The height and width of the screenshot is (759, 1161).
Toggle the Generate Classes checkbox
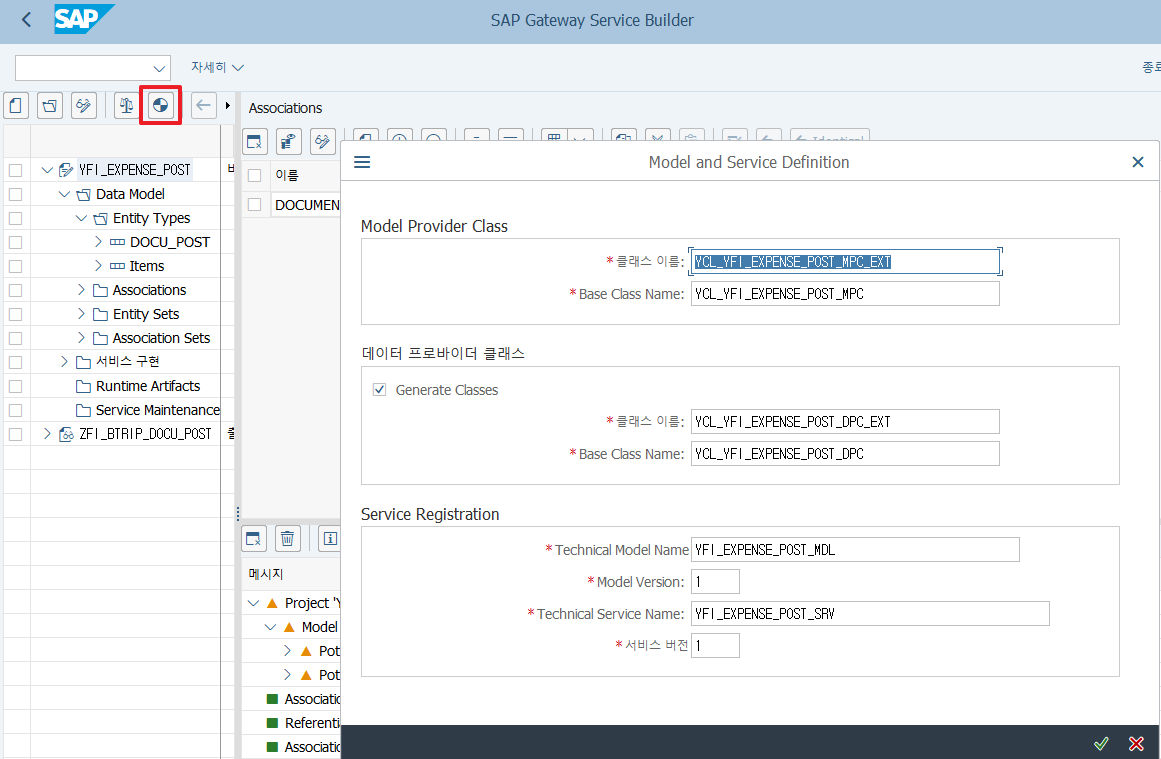point(380,389)
